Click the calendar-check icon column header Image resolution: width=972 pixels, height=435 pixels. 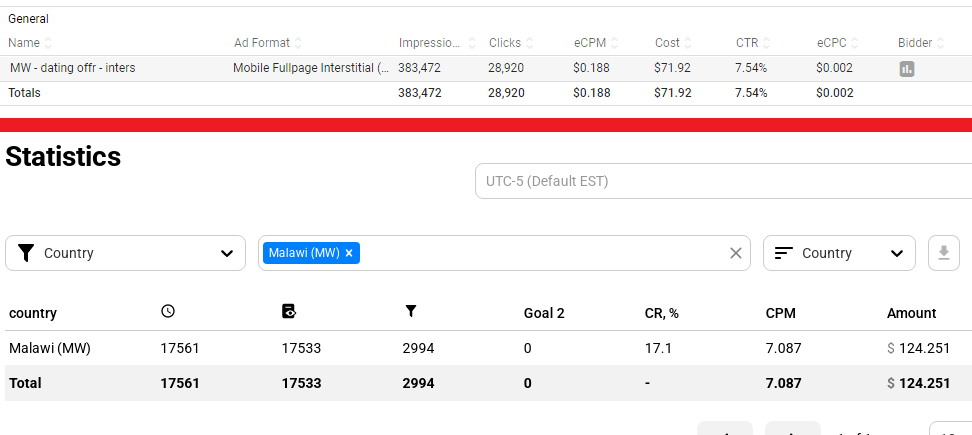tap(289, 312)
